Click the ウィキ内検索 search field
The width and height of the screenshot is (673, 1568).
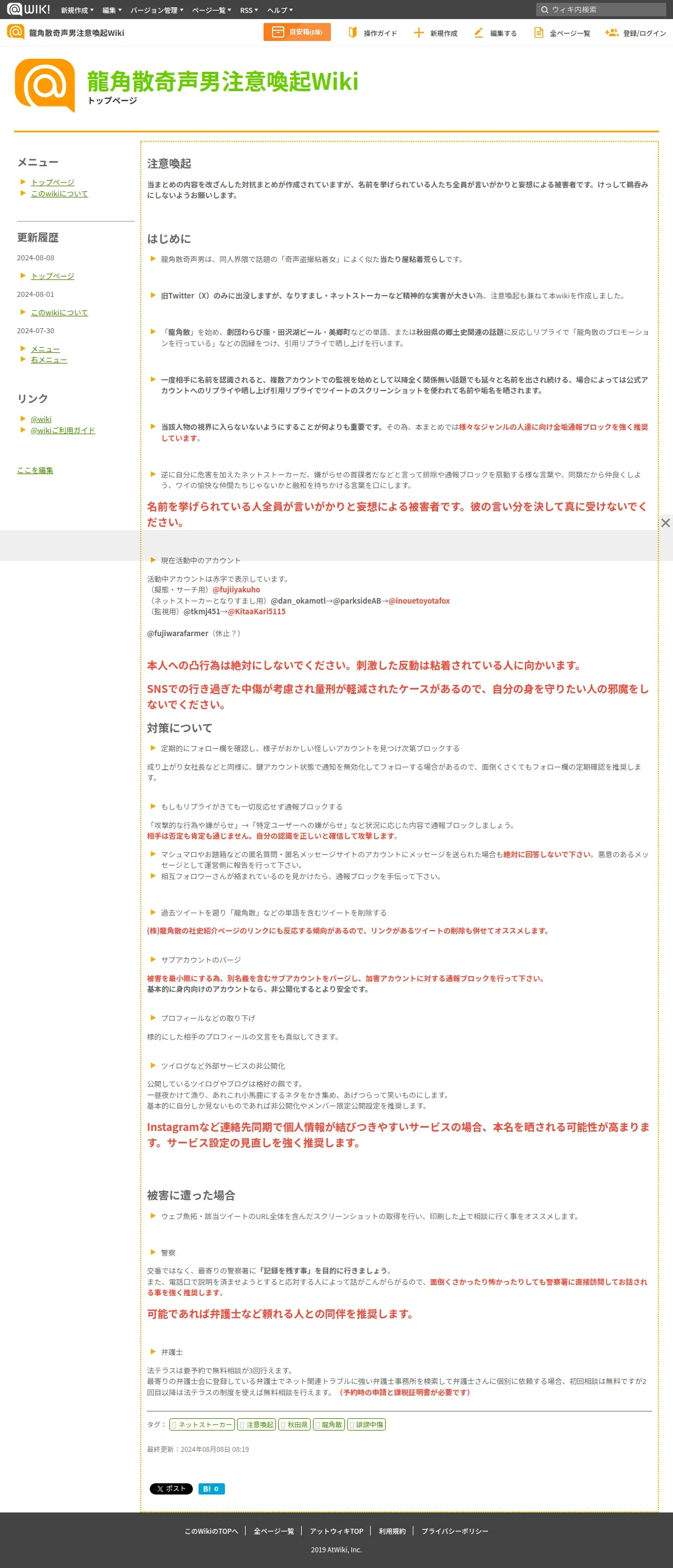point(601,10)
